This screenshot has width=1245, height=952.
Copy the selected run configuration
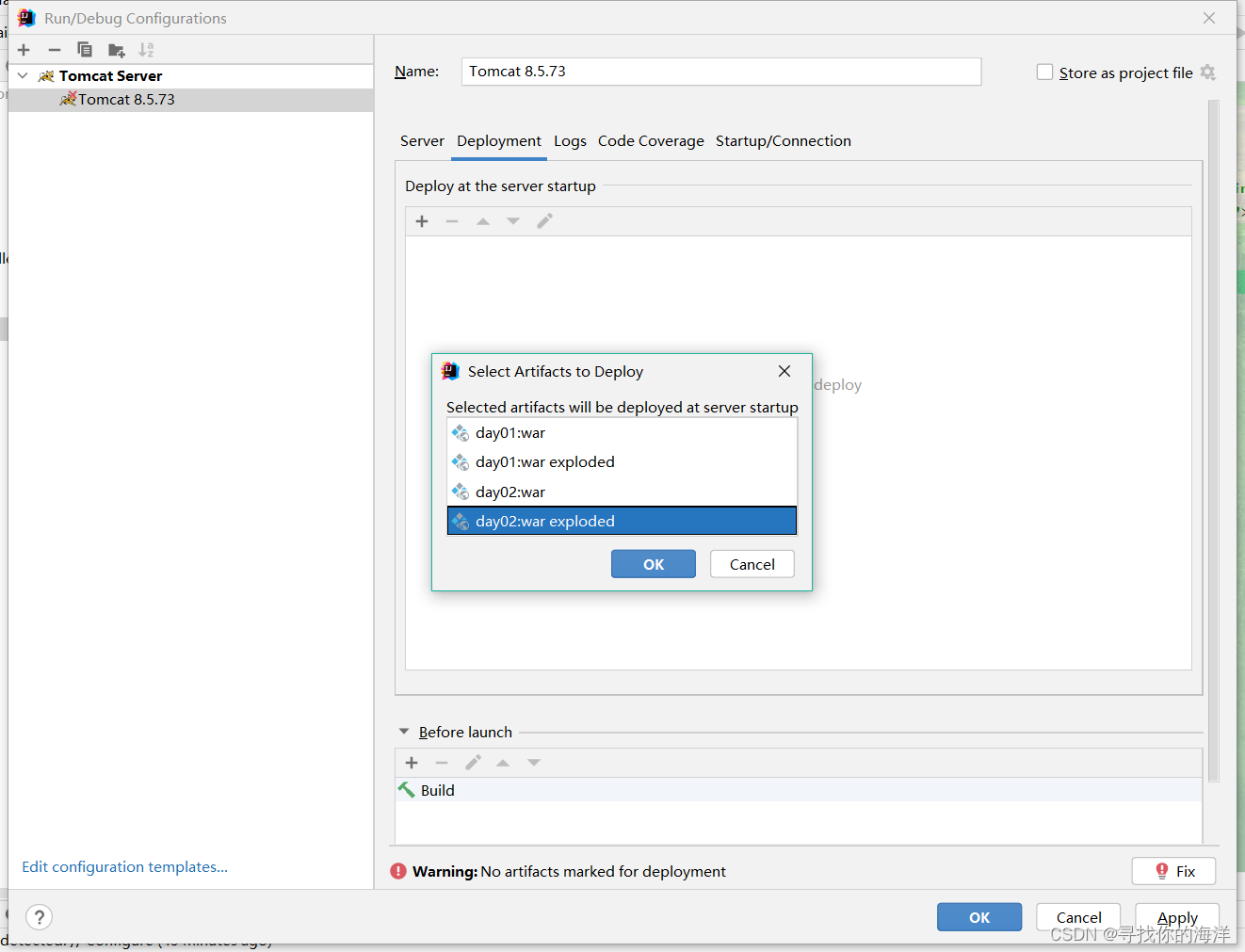point(85,50)
